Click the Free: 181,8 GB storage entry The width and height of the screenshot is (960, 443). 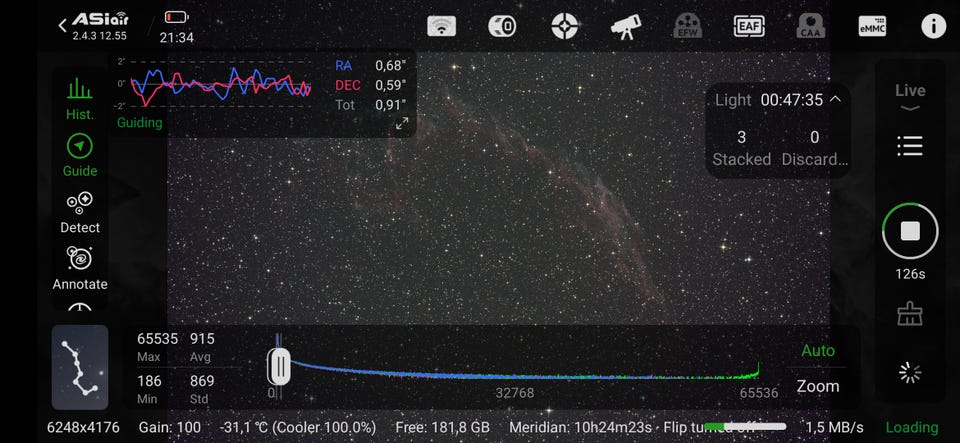(443, 427)
